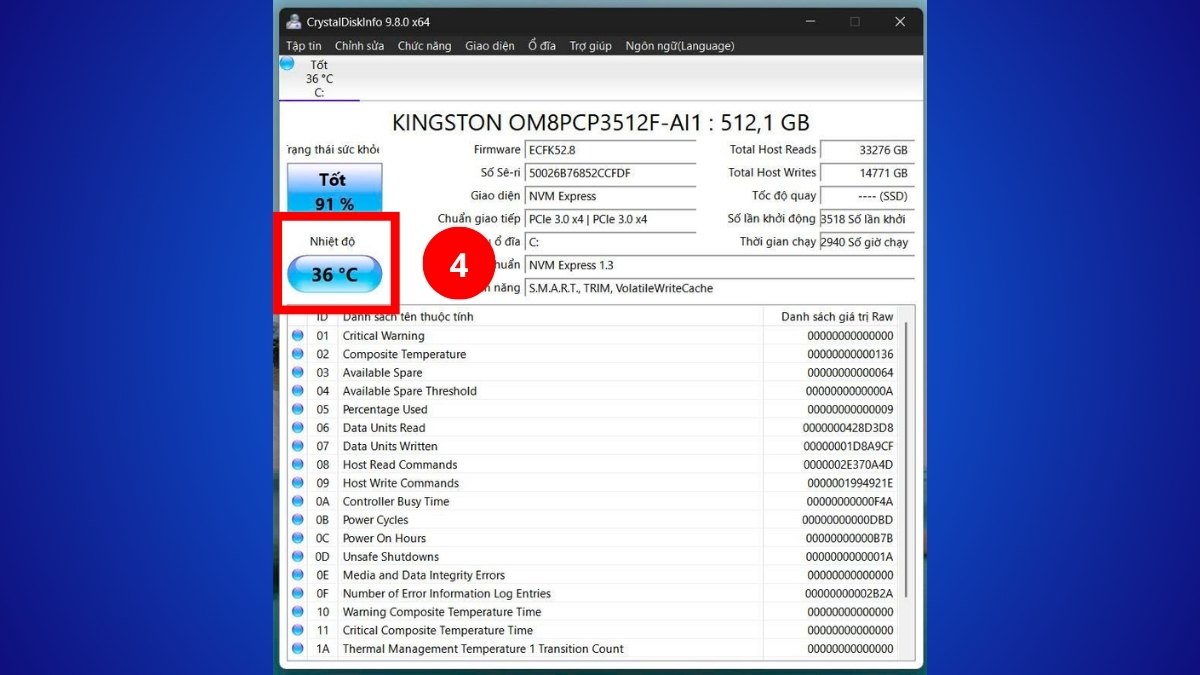Click status orb for Warning Composite Temperature Time row

click(297, 612)
